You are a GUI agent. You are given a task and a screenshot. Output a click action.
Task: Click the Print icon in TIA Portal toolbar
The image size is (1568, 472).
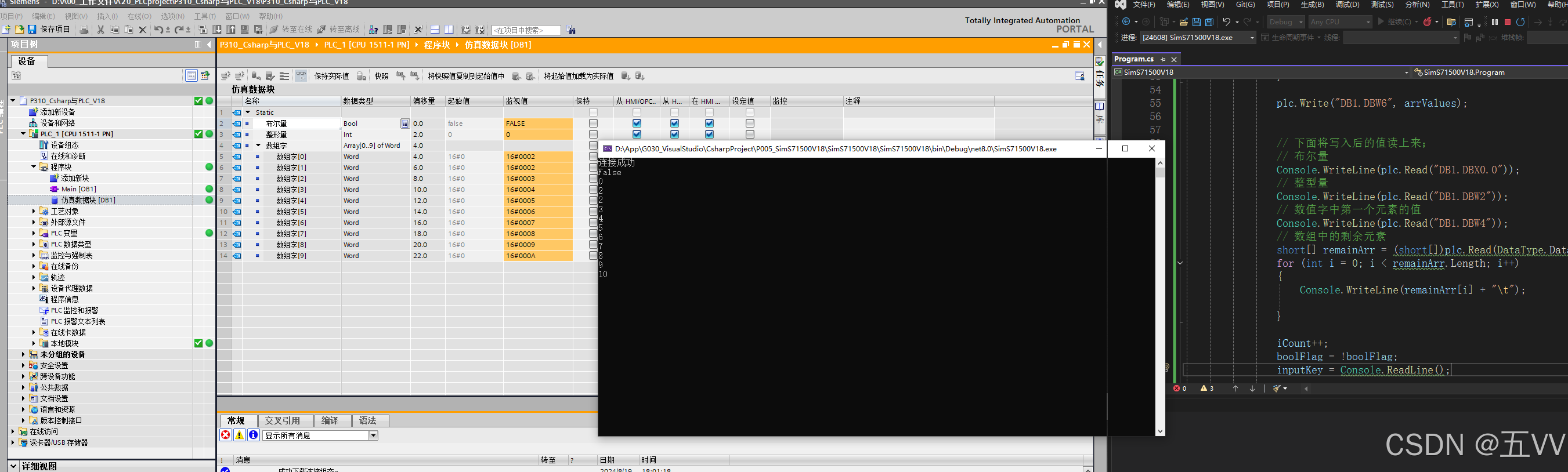coord(84,29)
